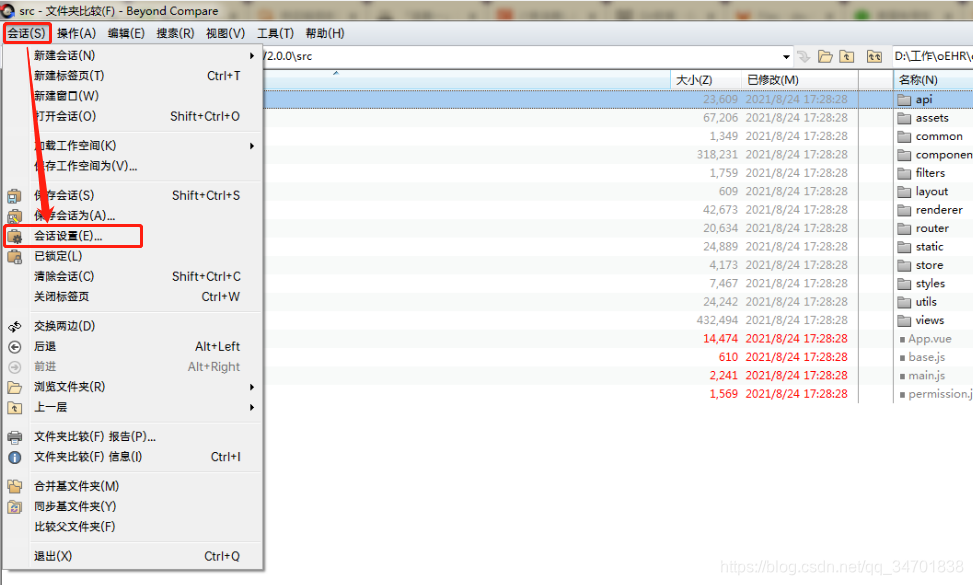The height and width of the screenshot is (585, 973).
Task: Click the 同步基文件夹(Y) icon
Action: click(x=14, y=507)
